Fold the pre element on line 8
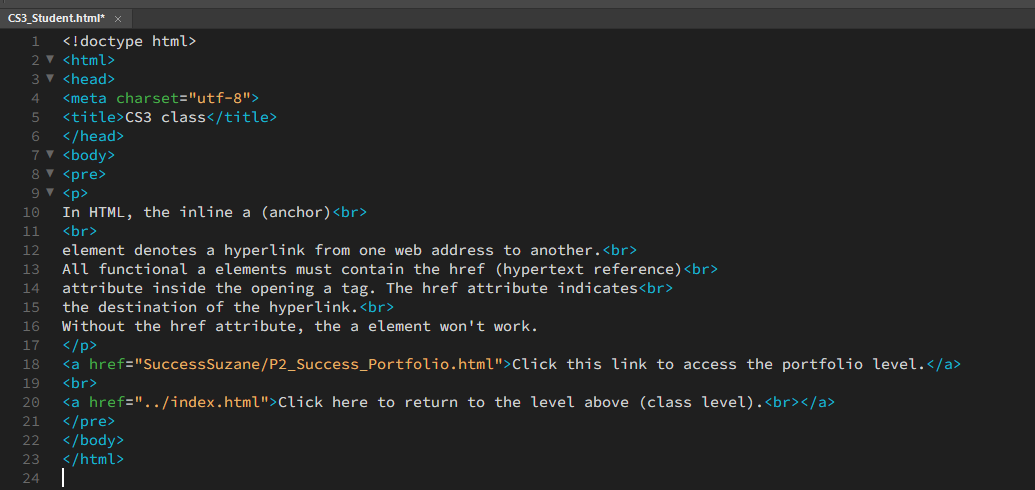The image size is (1035, 490). pyautogui.click(x=50, y=174)
